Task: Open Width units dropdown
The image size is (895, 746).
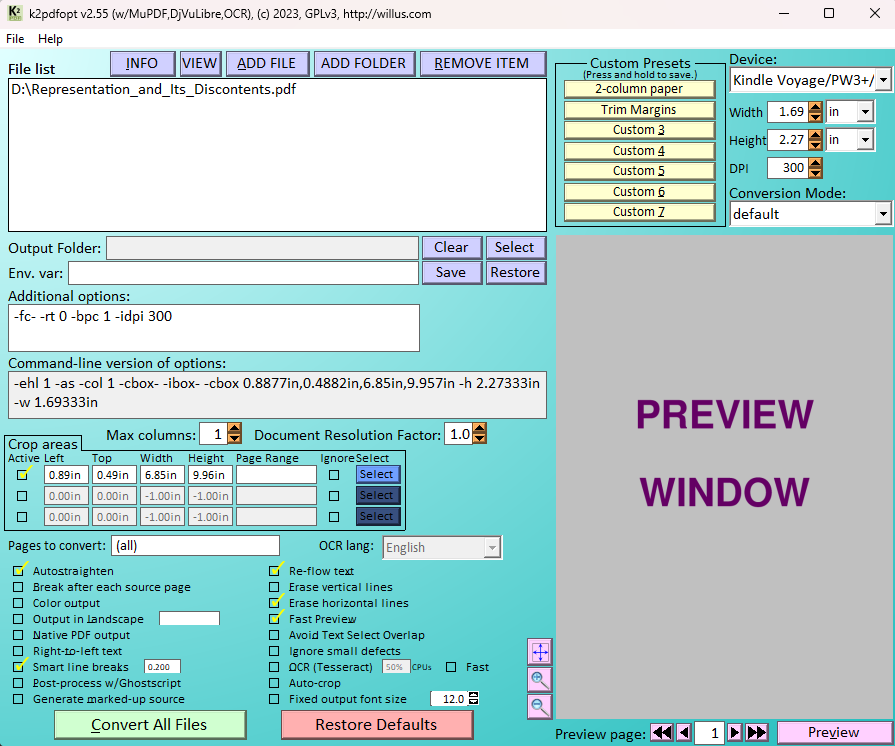Action: (x=865, y=112)
